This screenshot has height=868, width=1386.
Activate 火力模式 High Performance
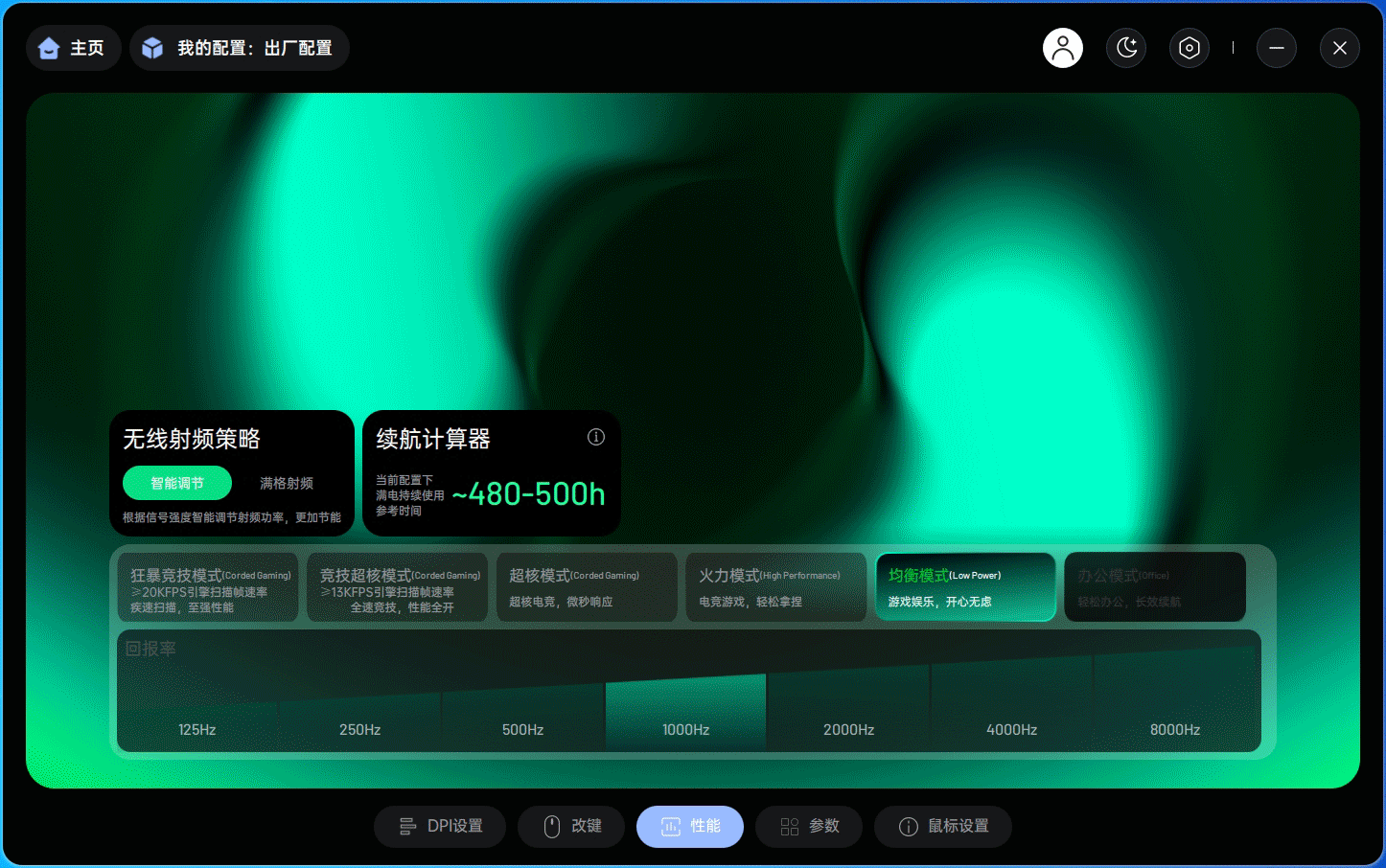tap(775, 587)
